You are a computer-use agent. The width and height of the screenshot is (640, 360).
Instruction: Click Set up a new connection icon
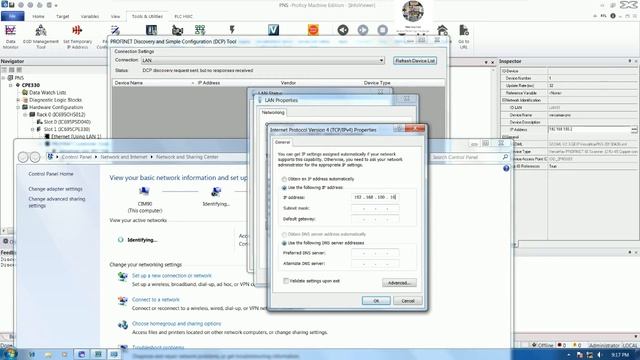122,276
